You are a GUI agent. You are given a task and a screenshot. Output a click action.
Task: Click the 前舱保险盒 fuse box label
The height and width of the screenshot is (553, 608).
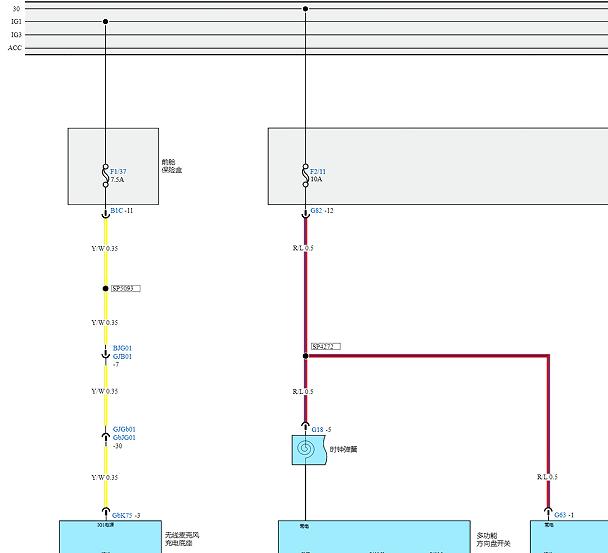pyautogui.click(x=172, y=166)
